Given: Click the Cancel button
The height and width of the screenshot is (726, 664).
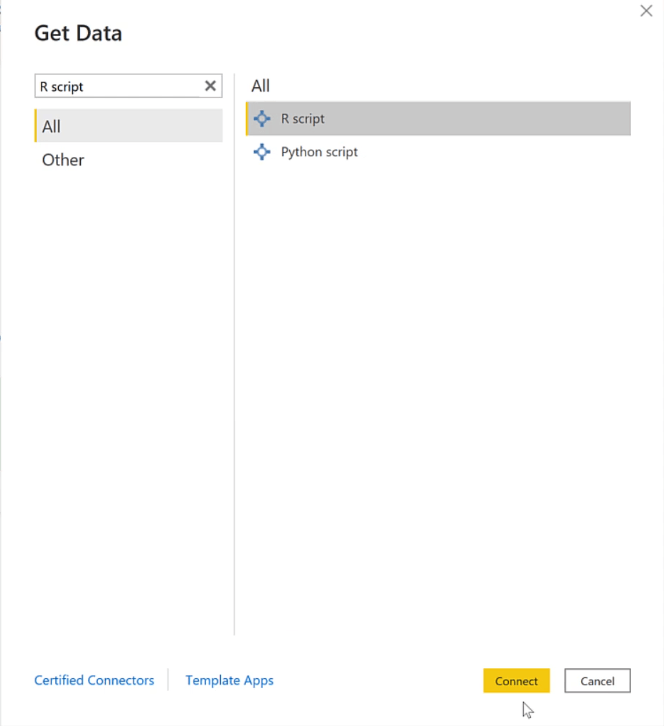Looking at the screenshot, I should (x=597, y=681).
